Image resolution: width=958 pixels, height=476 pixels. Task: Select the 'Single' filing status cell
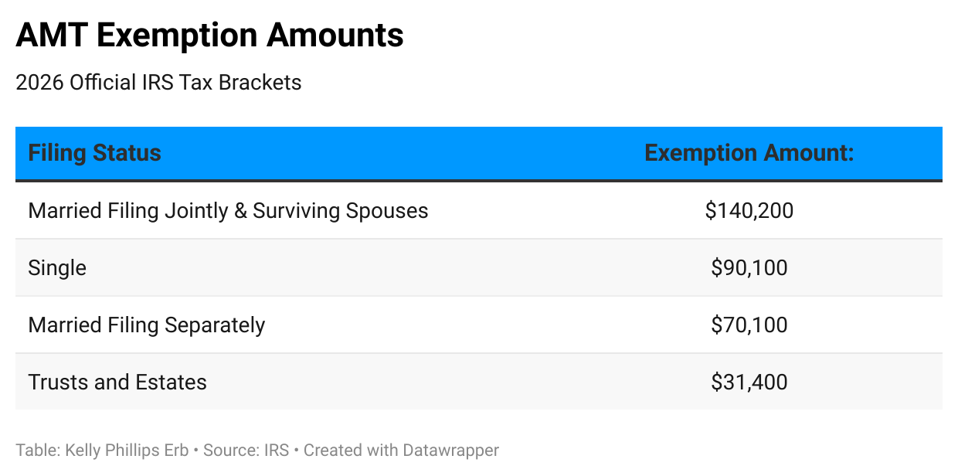point(57,268)
